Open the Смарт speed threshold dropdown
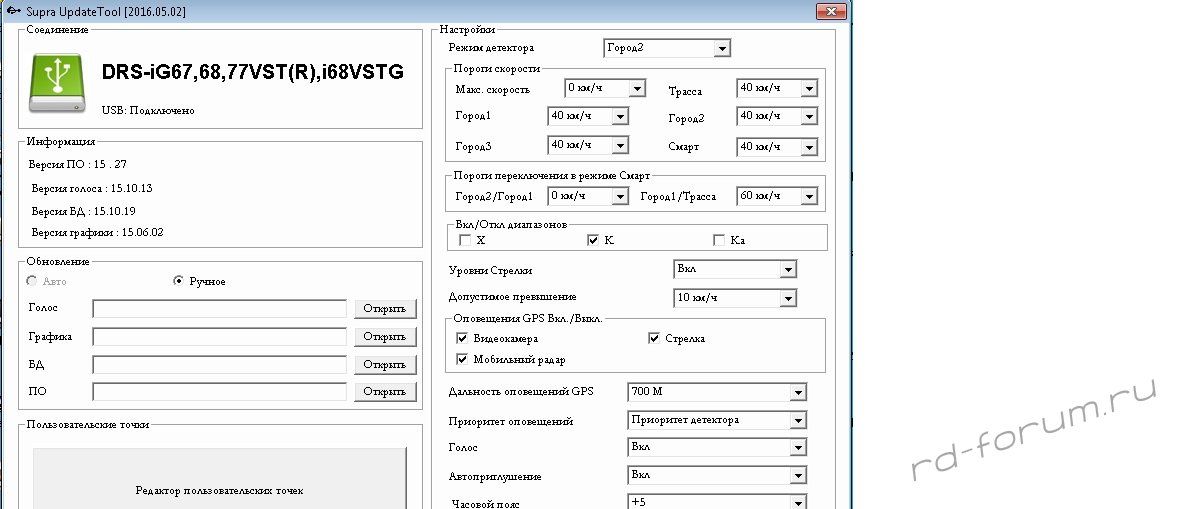Image resolution: width=1185 pixels, height=509 pixels. coord(777,147)
